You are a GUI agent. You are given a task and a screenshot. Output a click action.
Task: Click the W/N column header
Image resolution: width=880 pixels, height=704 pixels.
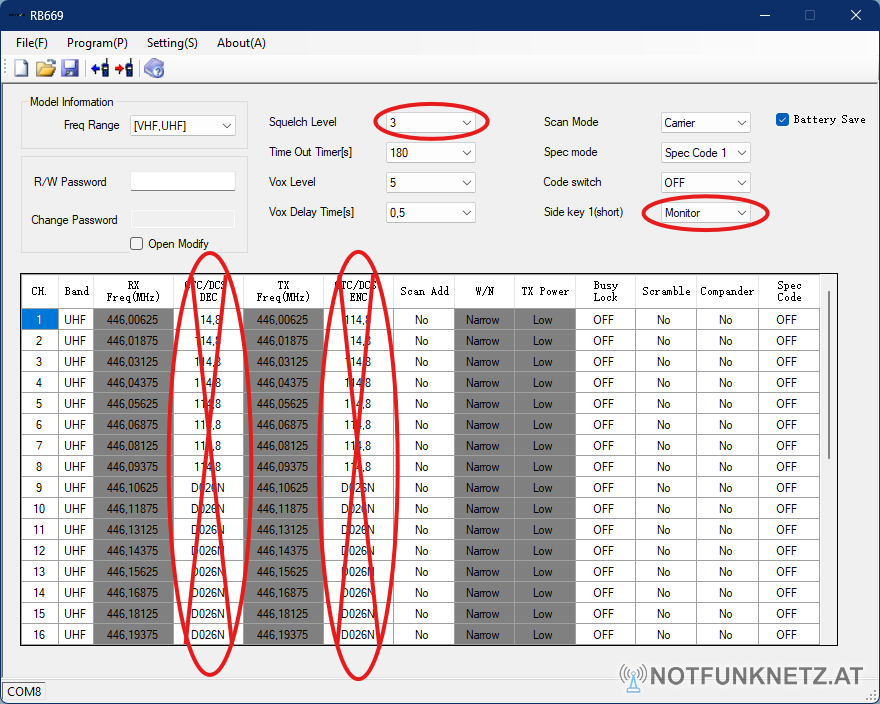[484, 291]
